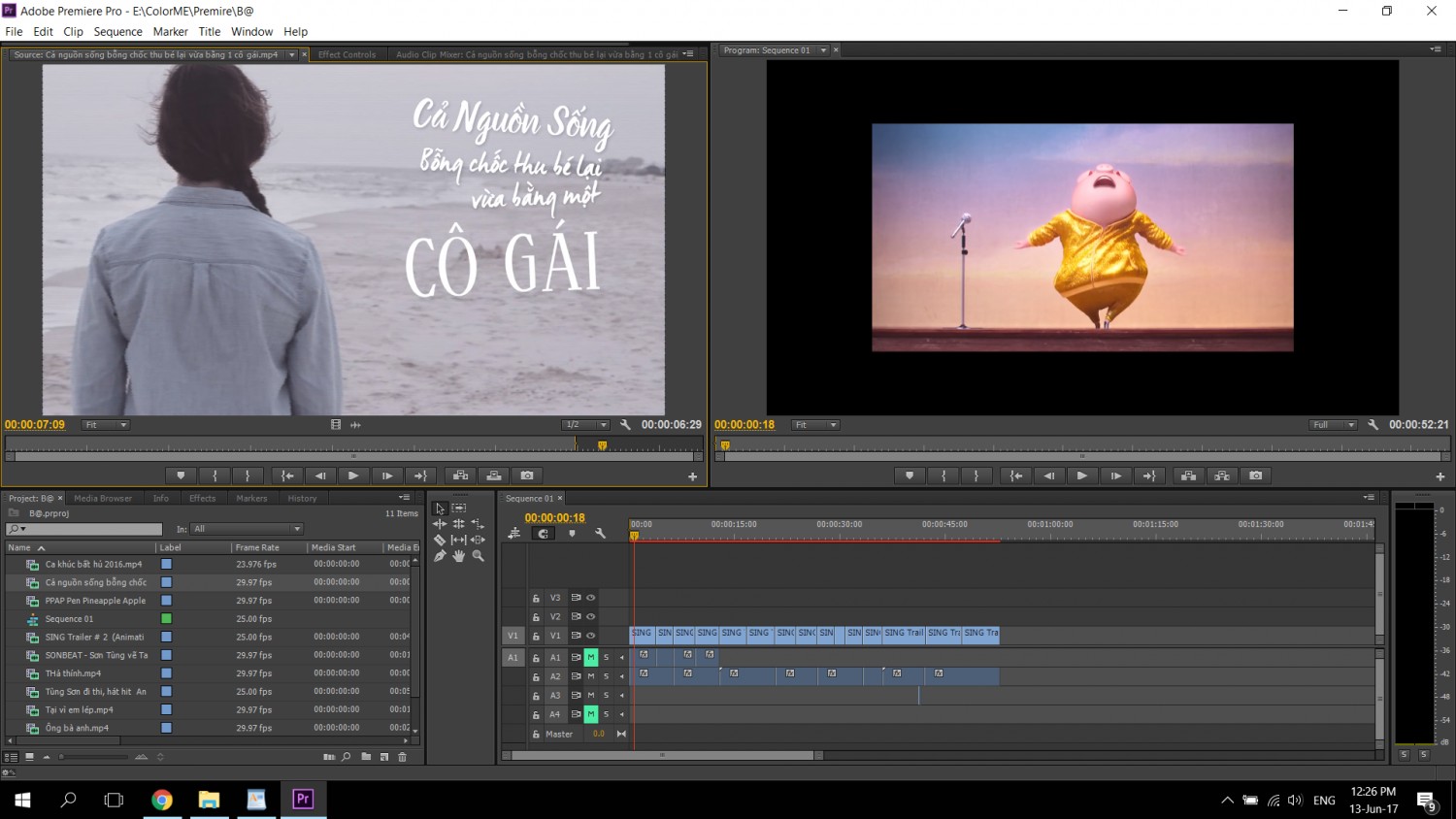Select the Zoom tool magnifier
Viewport: 1456px width, 819px height.
pos(479,556)
